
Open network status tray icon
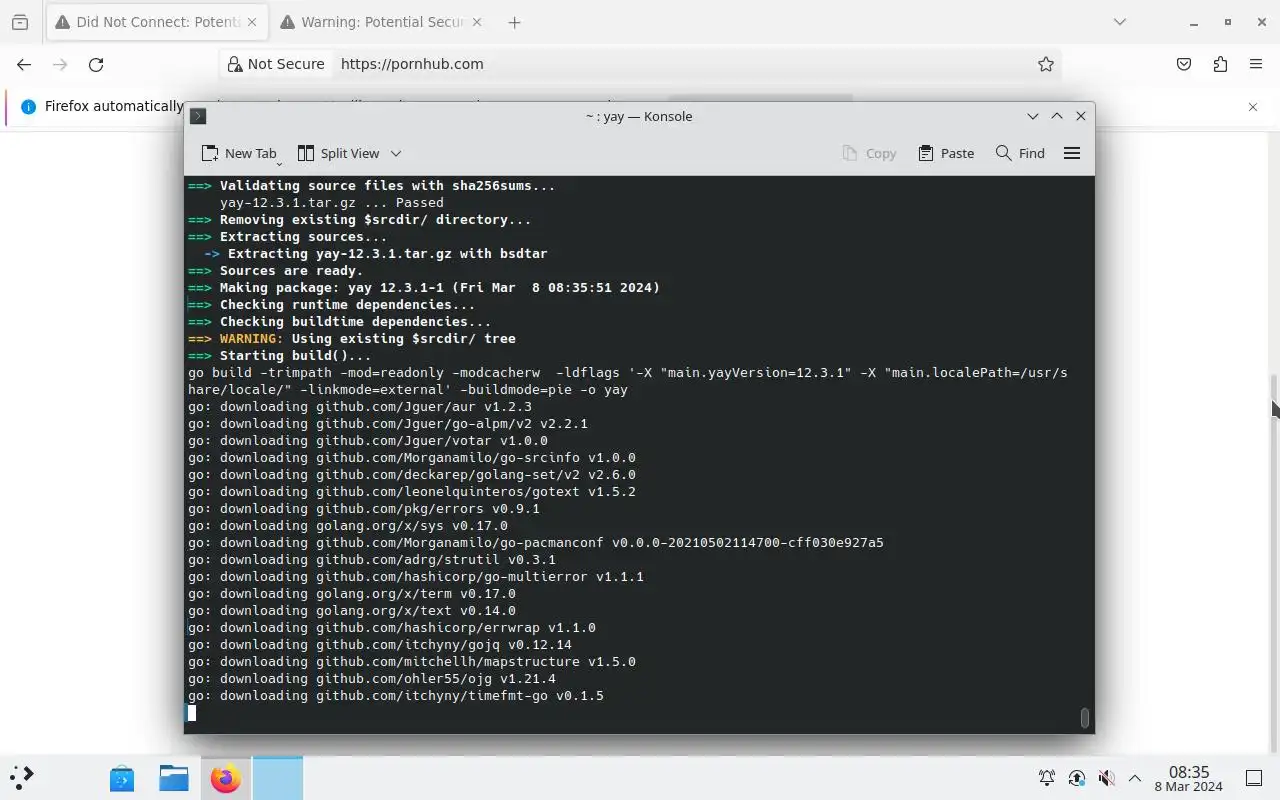[x=1077, y=778]
